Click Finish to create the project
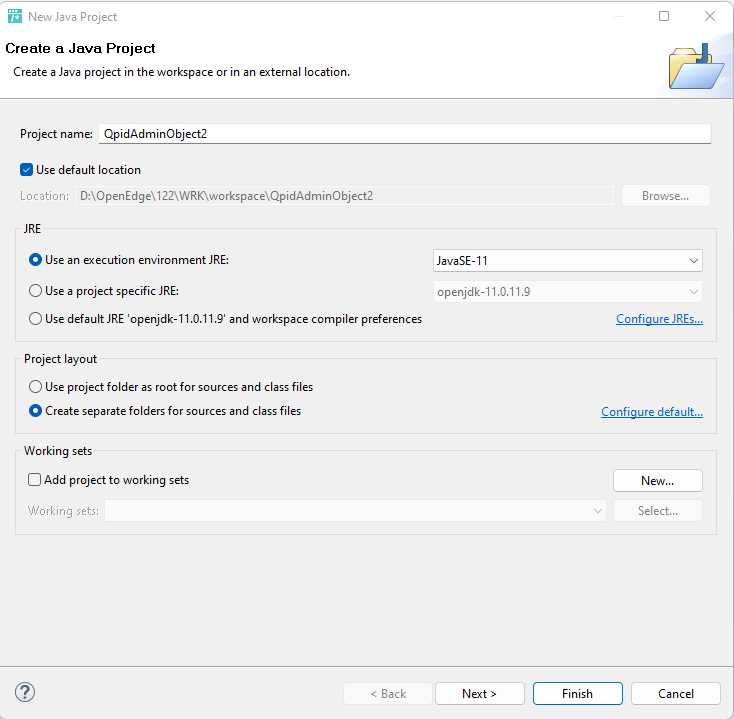The width and height of the screenshot is (734, 719). [577, 693]
